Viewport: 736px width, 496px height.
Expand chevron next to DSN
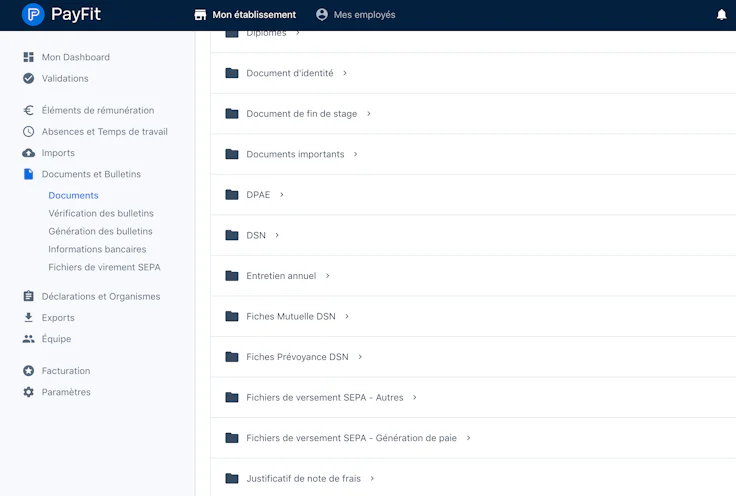click(x=277, y=235)
